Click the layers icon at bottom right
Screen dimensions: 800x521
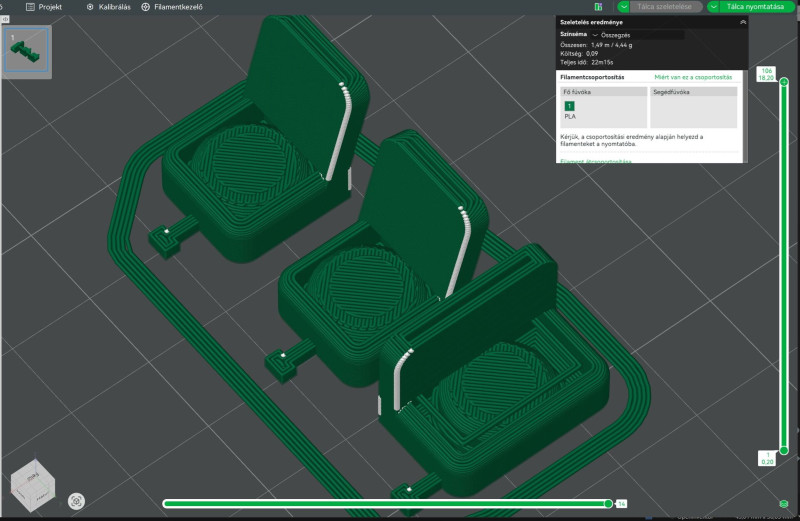[784, 504]
